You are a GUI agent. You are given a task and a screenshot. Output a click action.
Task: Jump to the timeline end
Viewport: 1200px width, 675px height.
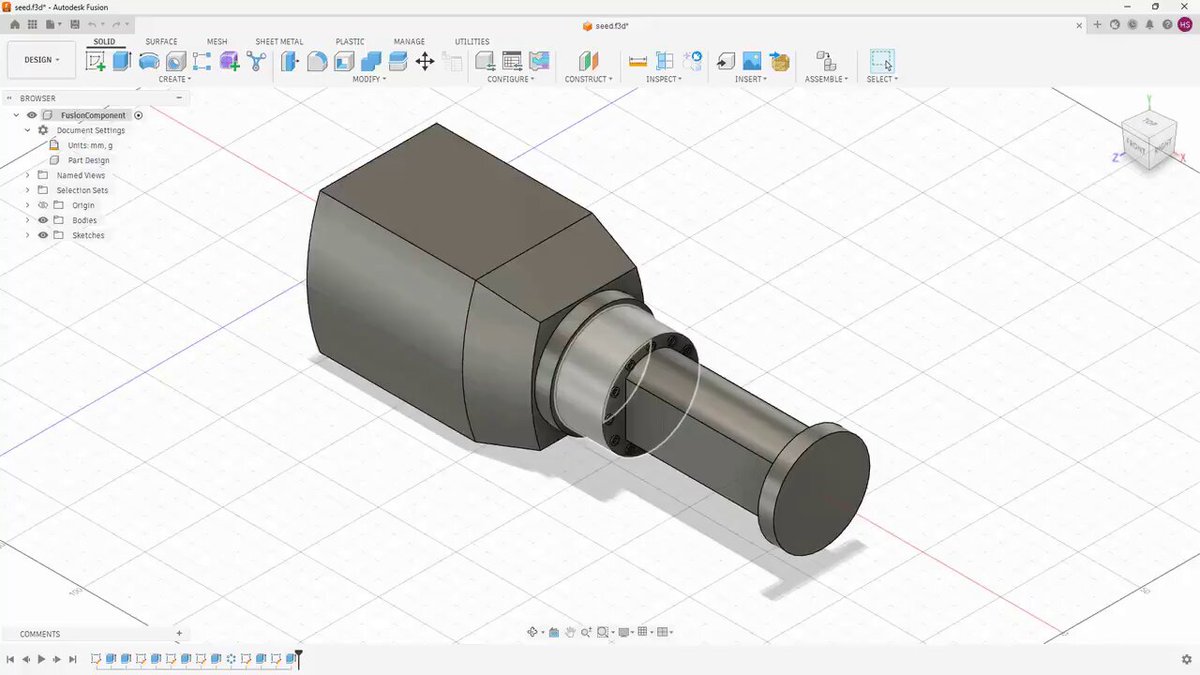(x=73, y=659)
